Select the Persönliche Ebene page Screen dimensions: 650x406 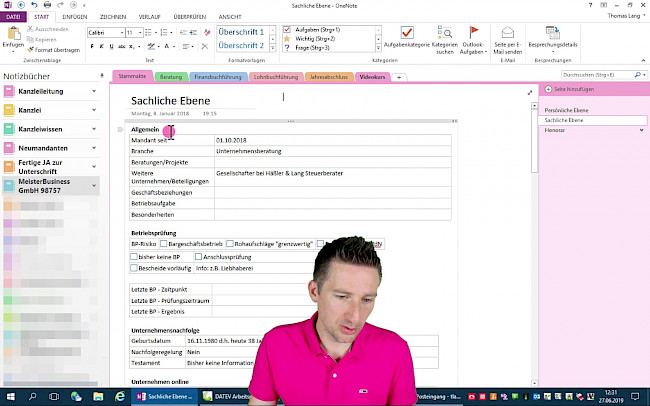click(x=566, y=108)
